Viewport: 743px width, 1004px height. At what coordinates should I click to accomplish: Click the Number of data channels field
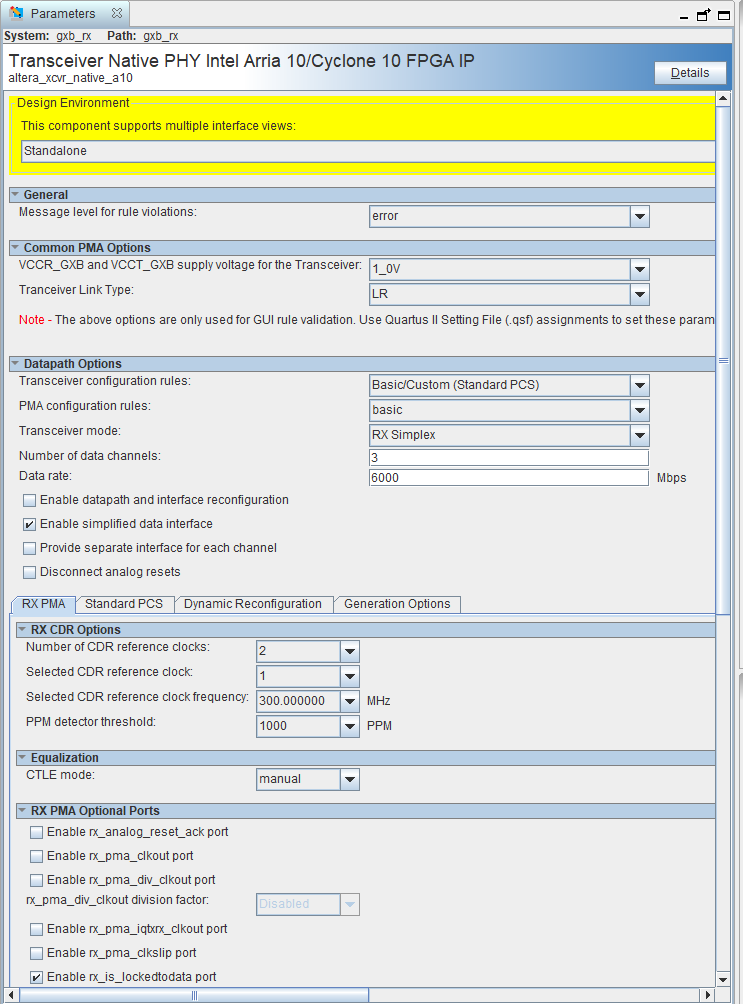coord(509,458)
